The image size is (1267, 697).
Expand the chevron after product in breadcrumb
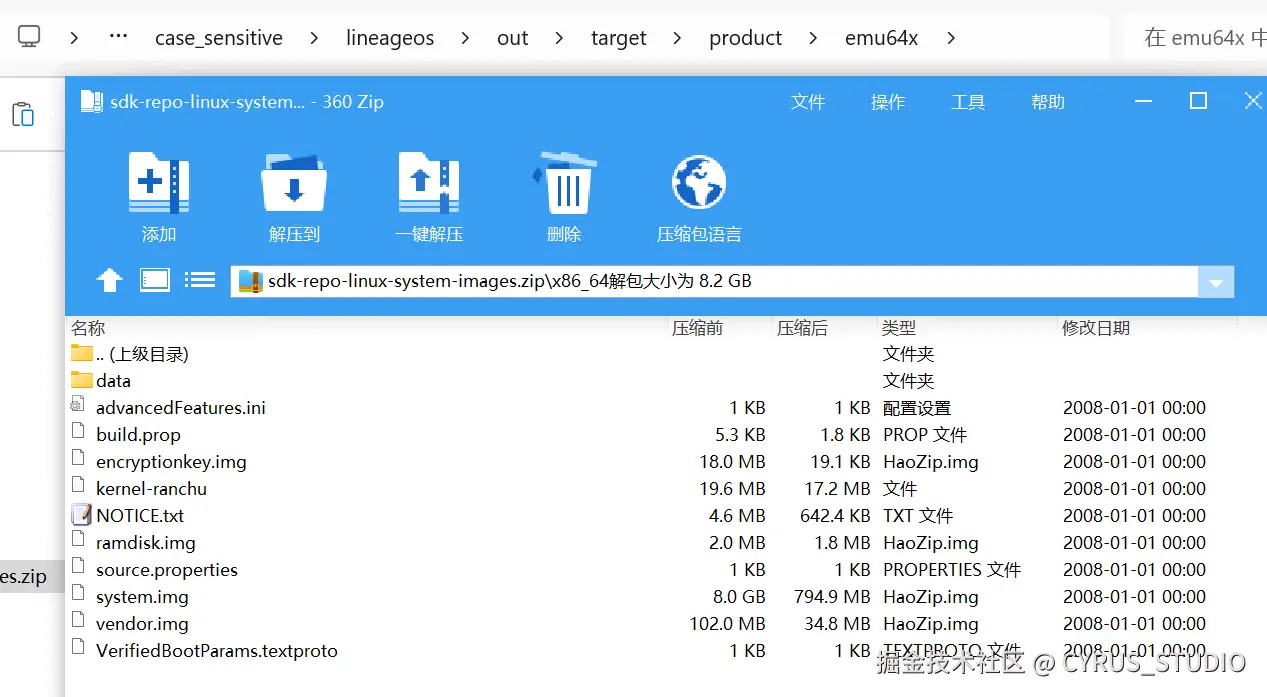(813, 38)
